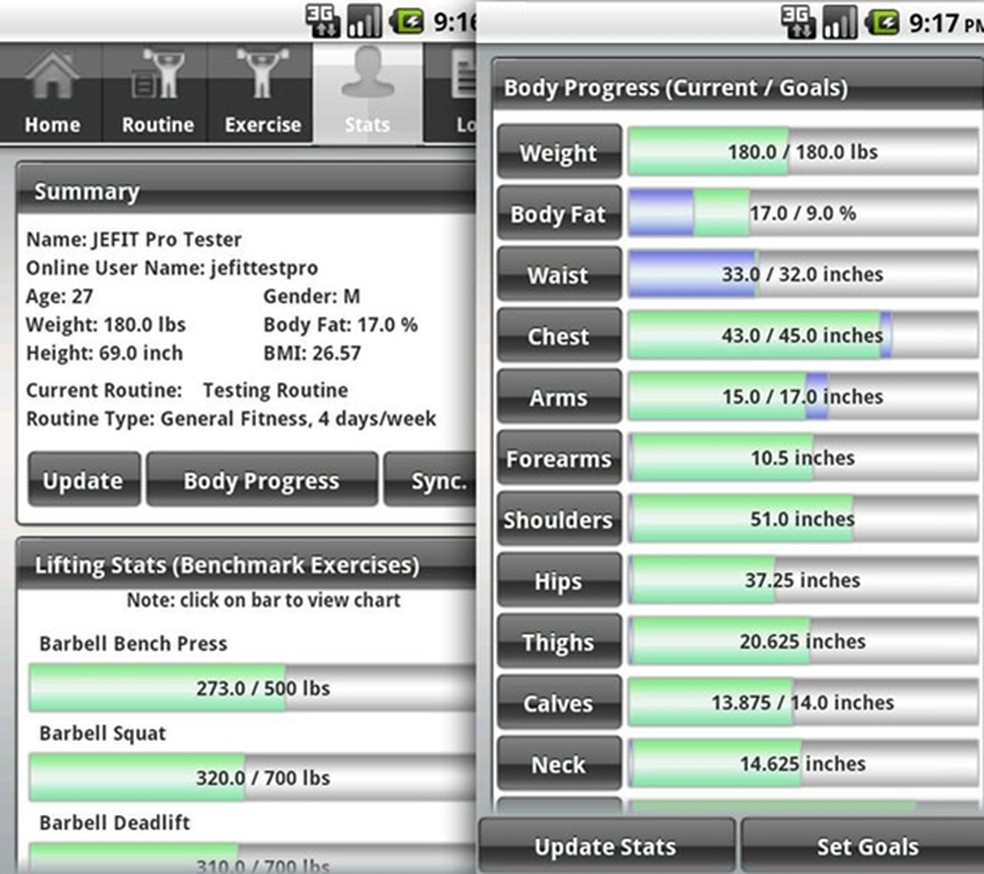Click the 43.0 / 45.0 inches chest bar
Viewport: 984px width, 874px height.
803,336
